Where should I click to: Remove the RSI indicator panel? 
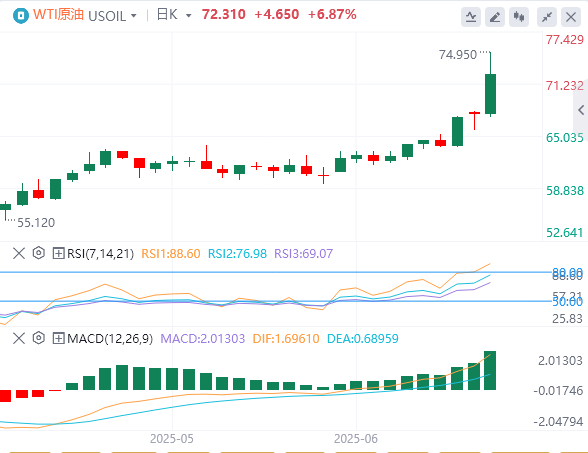(x=19, y=253)
